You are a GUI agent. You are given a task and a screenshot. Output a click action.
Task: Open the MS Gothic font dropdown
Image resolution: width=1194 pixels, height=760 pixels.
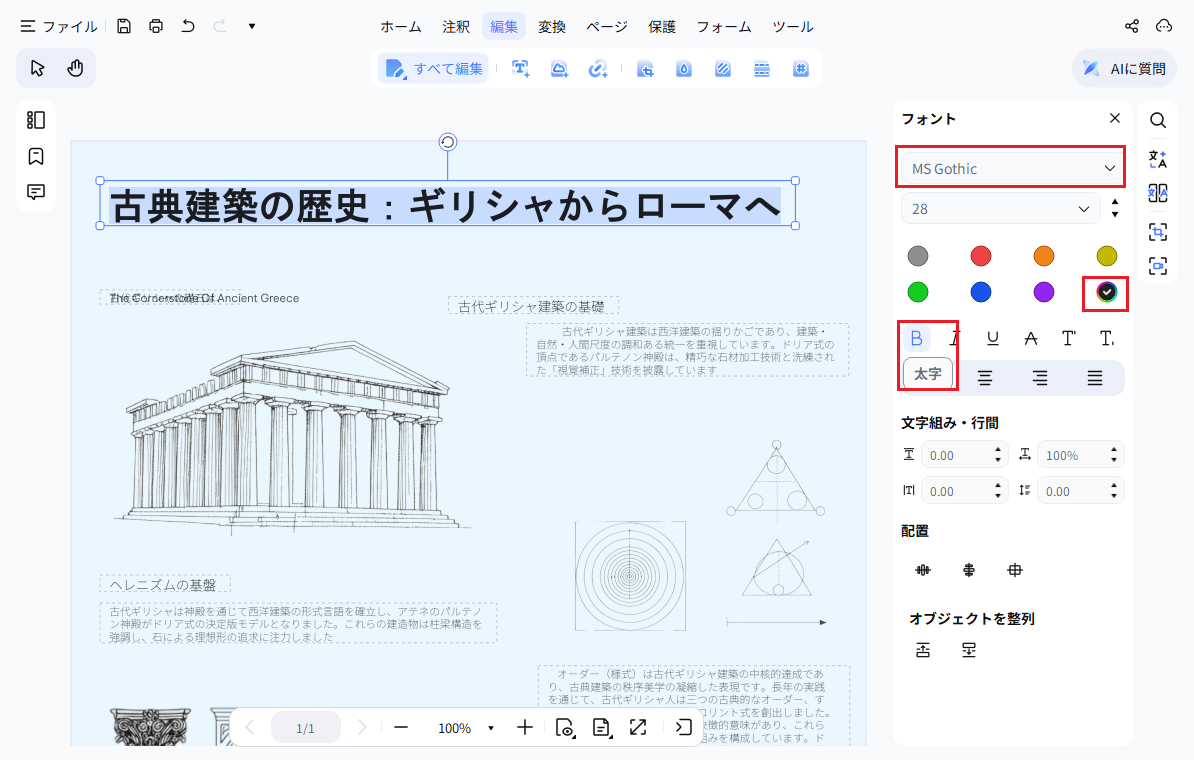(x=1012, y=168)
